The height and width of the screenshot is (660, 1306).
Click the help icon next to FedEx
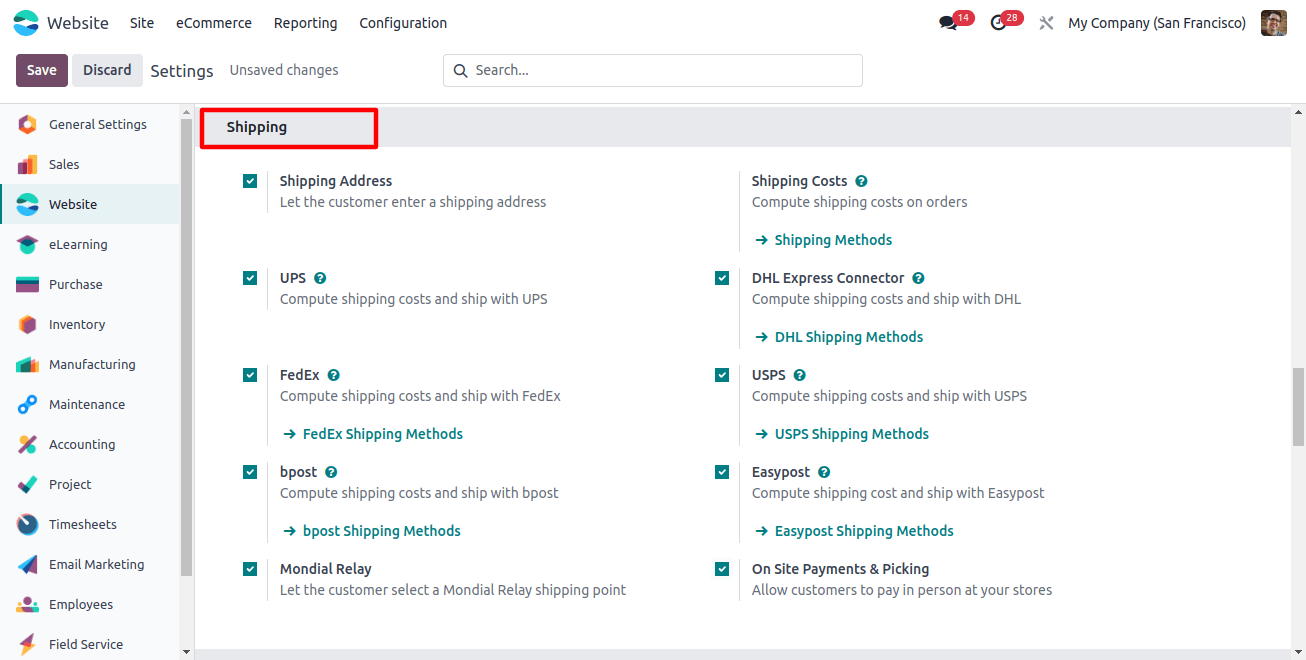click(x=334, y=375)
